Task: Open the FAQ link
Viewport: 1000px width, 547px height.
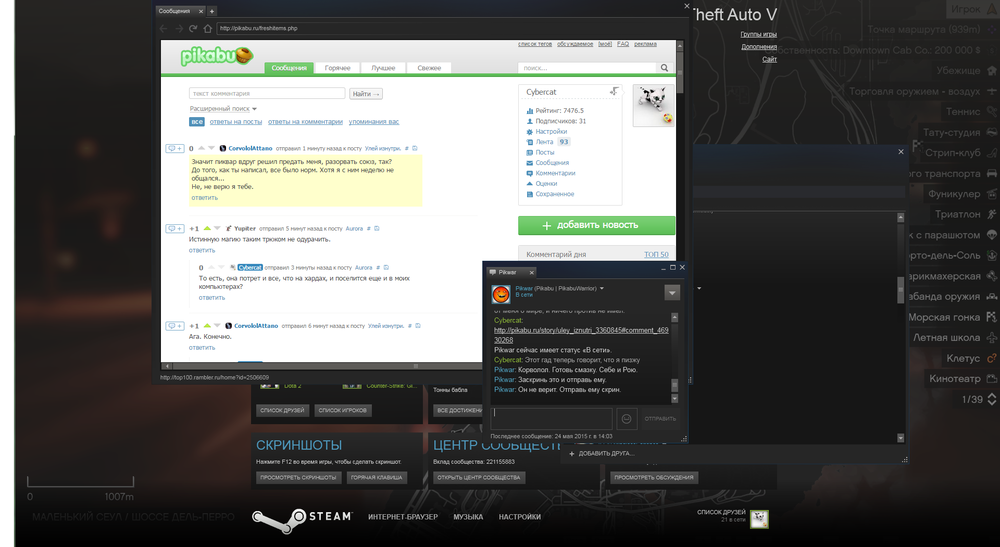Action: click(x=623, y=44)
